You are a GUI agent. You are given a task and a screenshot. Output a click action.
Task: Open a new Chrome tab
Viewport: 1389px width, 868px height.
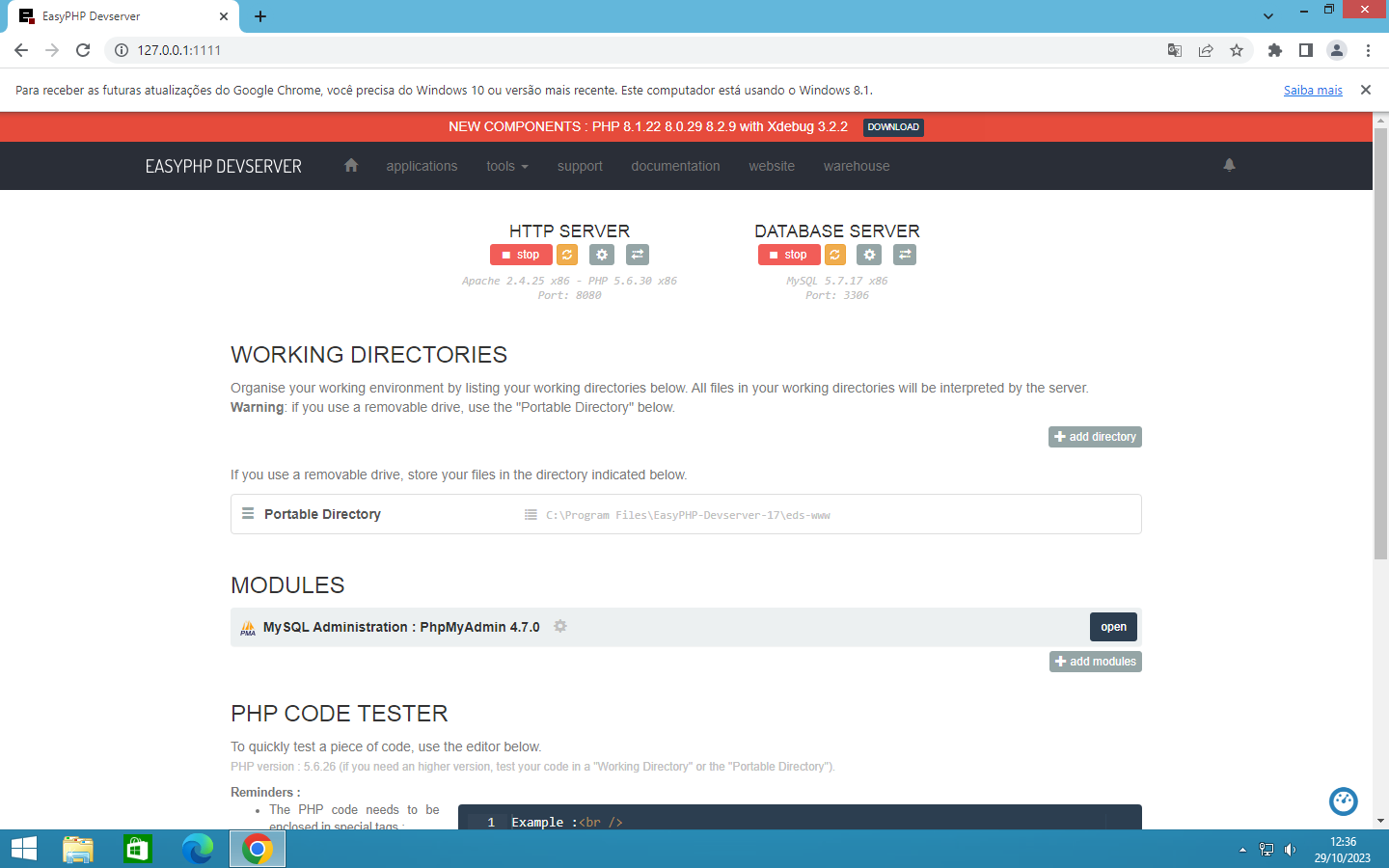pyautogui.click(x=260, y=16)
